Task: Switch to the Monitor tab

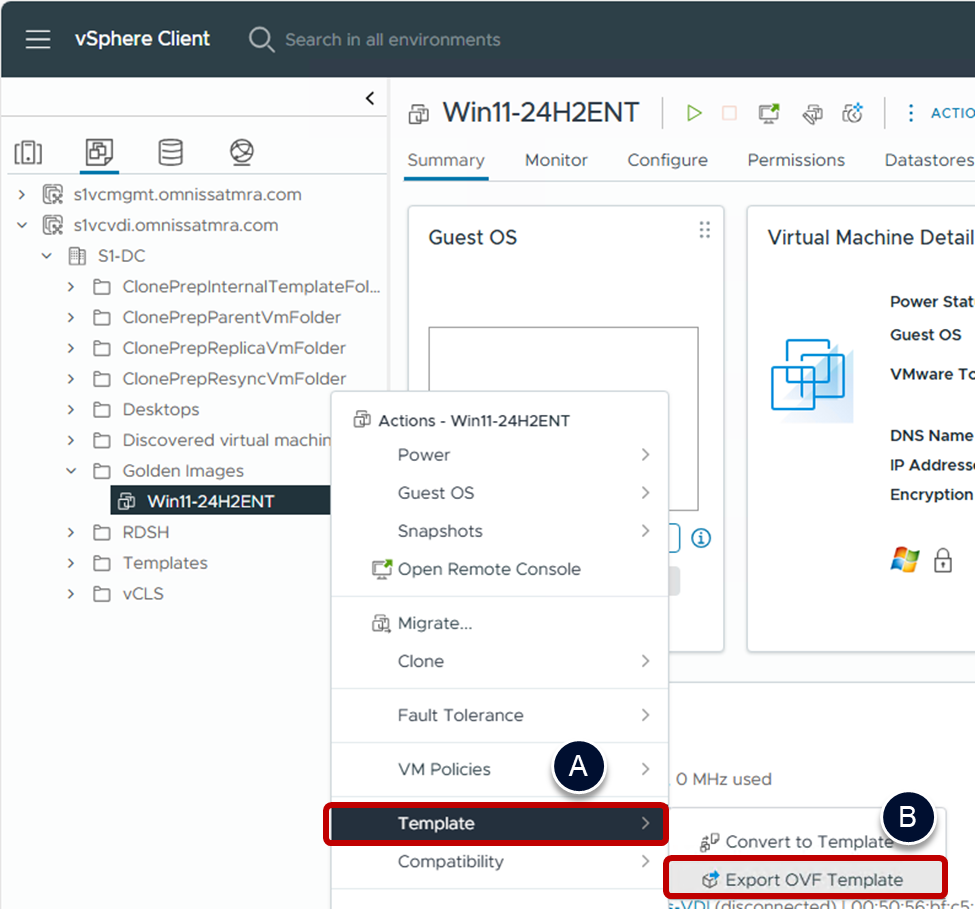Action: [x=556, y=160]
